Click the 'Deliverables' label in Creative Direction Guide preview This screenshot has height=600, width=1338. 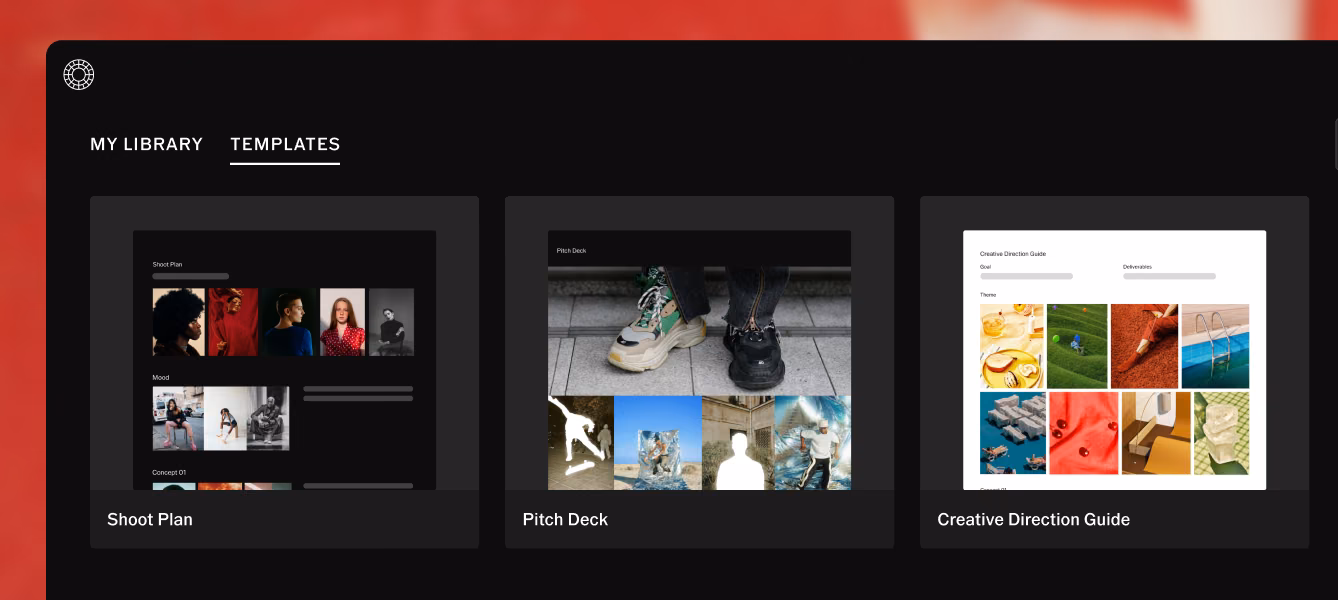click(x=1137, y=267)
